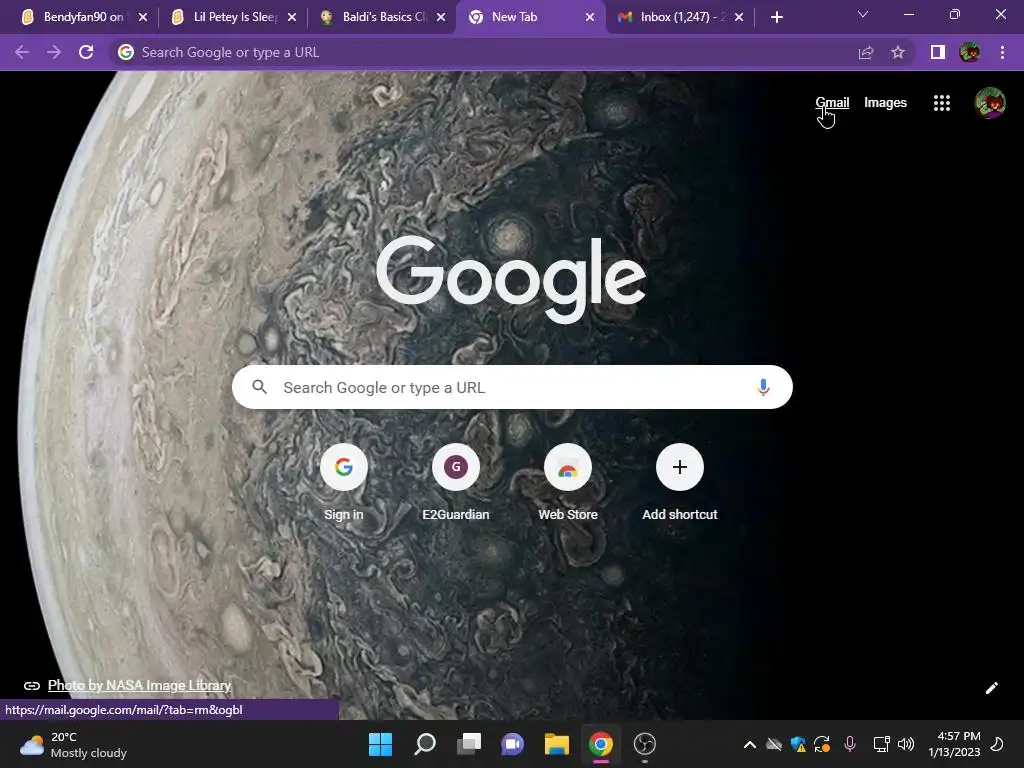Close the Bendyfan90 tab
The image size is (1024, 768).
[x=143, y=17]
